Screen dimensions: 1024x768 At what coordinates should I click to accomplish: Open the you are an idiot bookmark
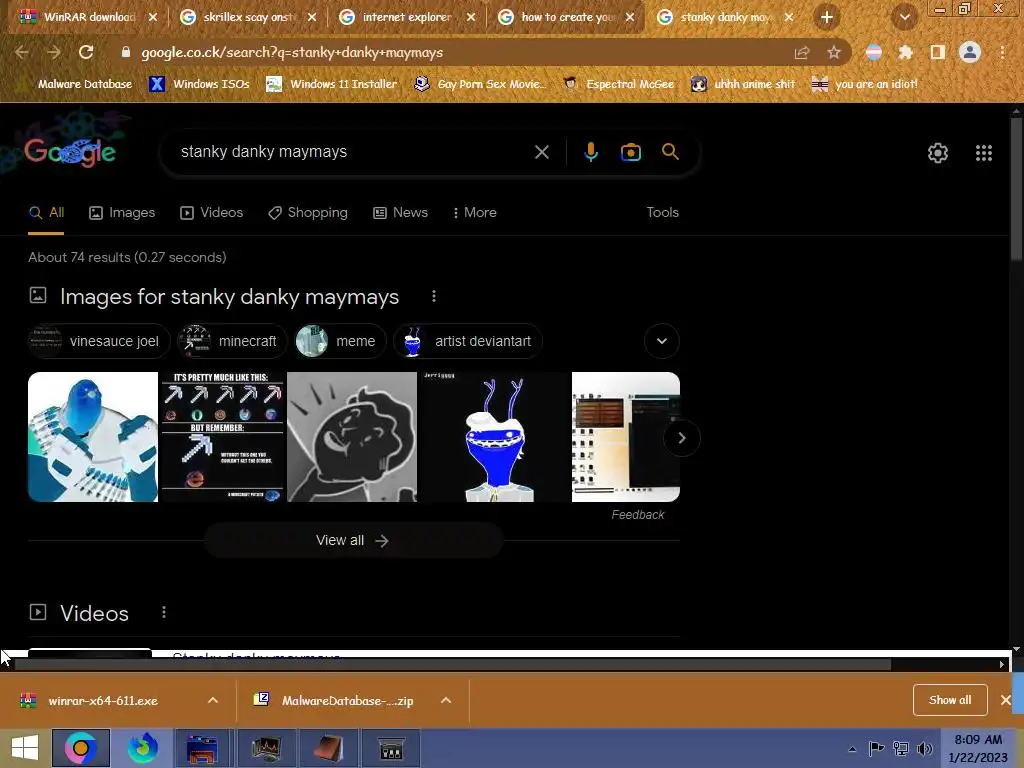[x=865, y=84]
